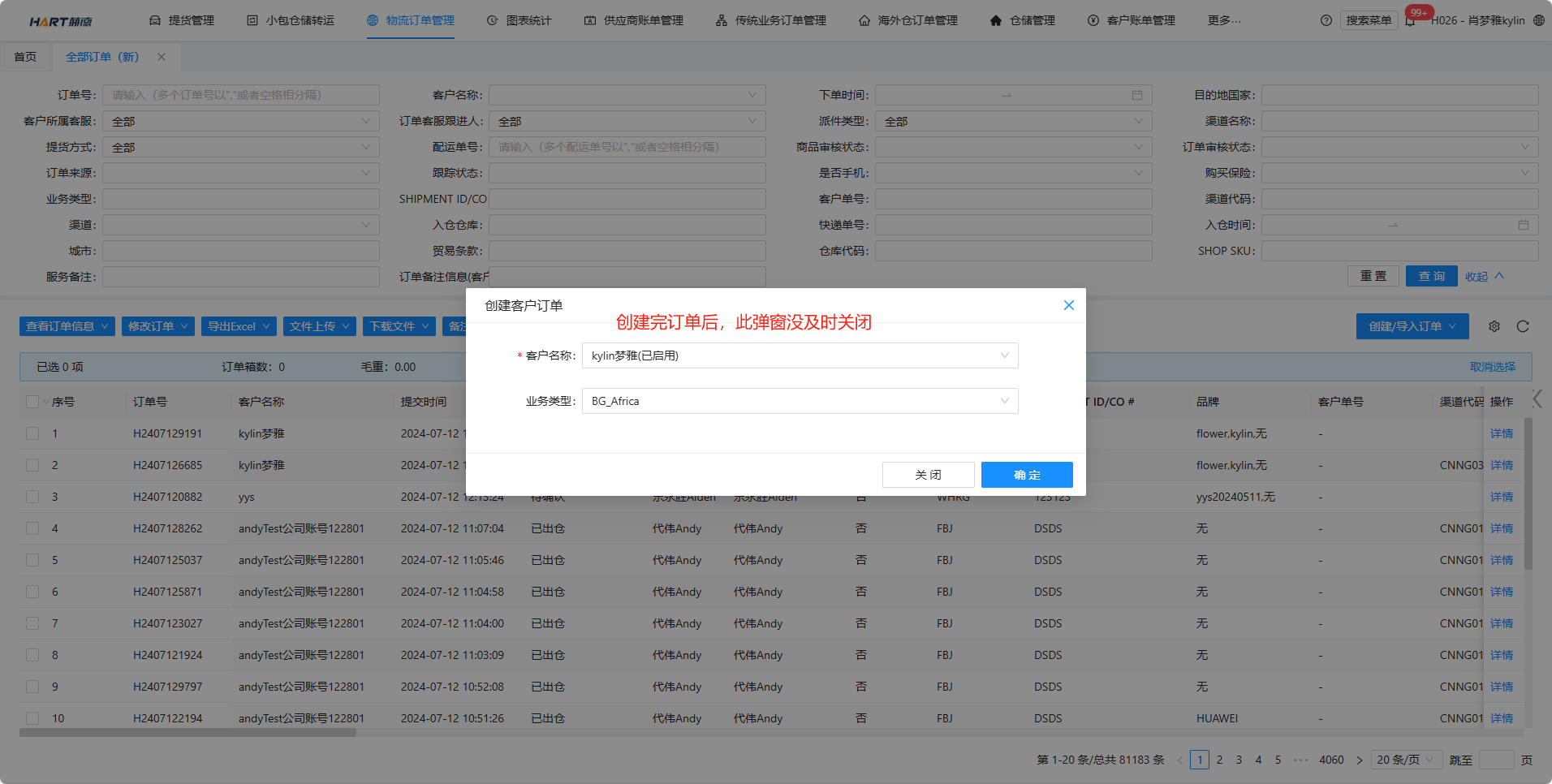Screen dimensions: 1552x784
Task: Close the 创建客户订单 dialog with X icon
Action: [1068, 305]
